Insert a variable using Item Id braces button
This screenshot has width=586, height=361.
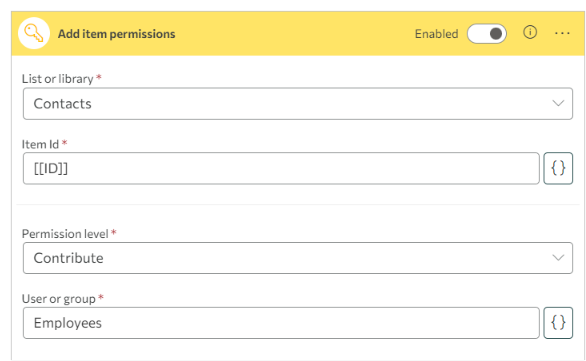[x=558, y=168]
